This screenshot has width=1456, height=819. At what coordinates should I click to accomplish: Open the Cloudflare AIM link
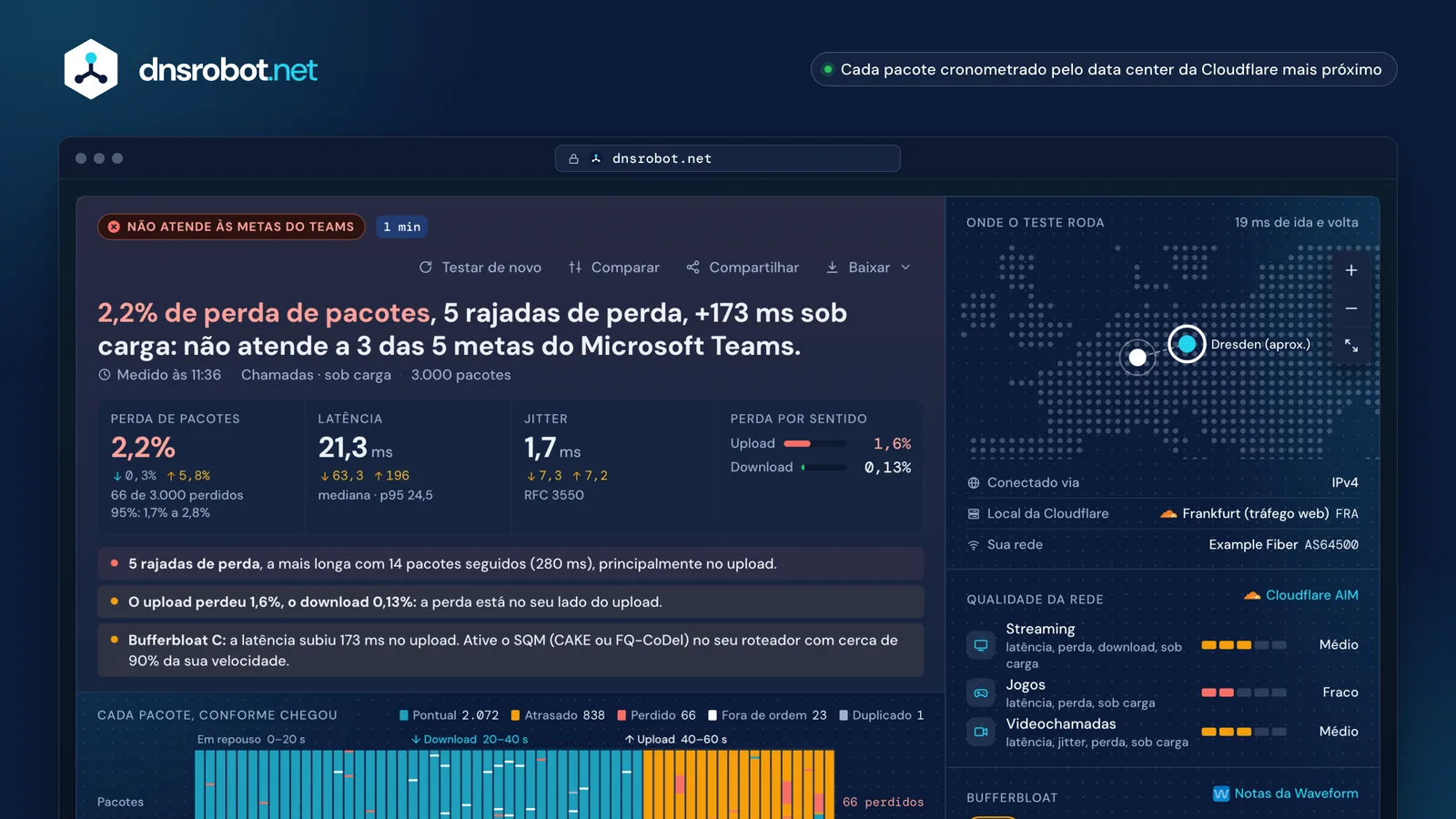(x=1301, y=595)
